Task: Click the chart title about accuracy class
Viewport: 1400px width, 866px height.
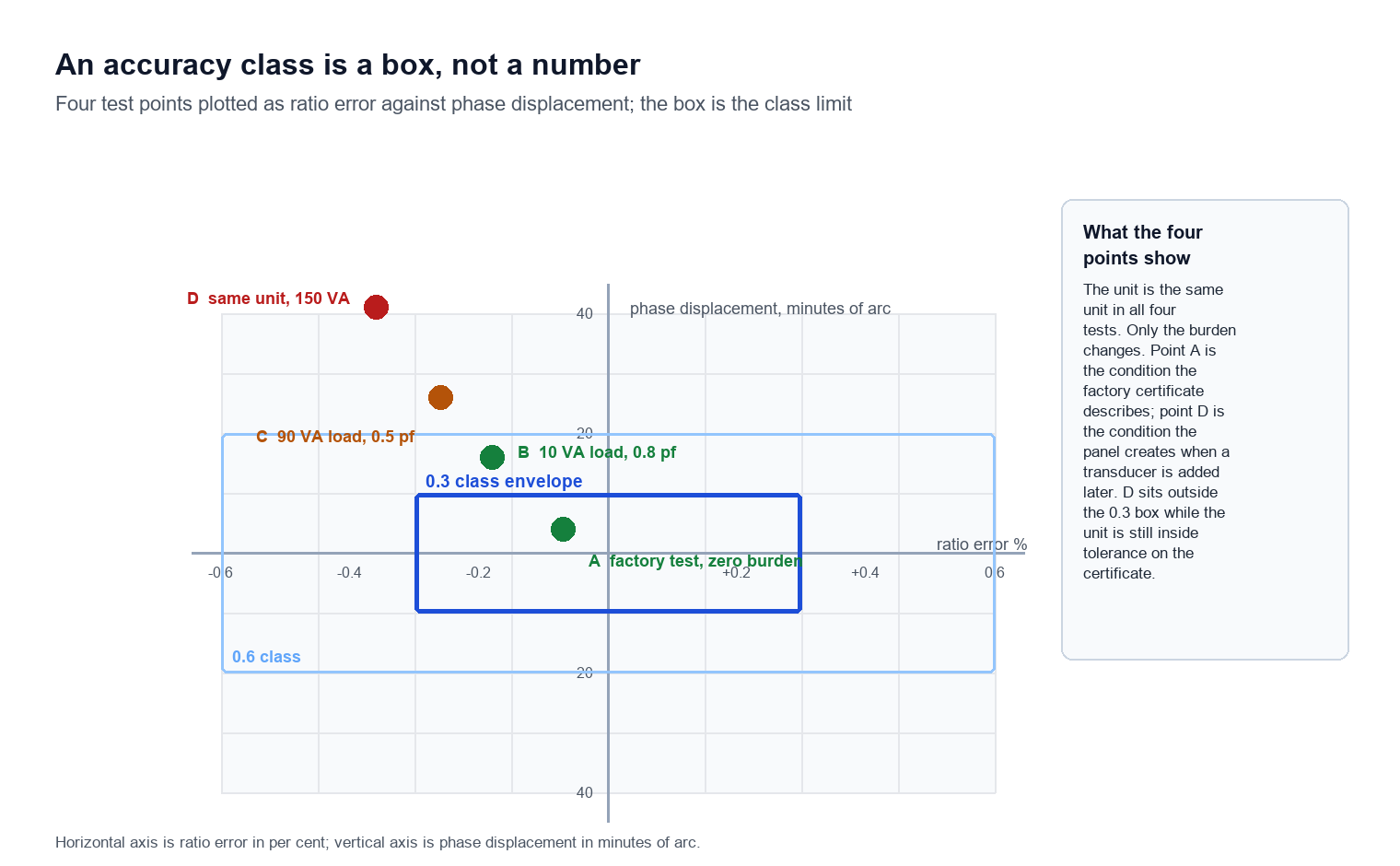Action: pyautogui.click(x=348, y=64)
